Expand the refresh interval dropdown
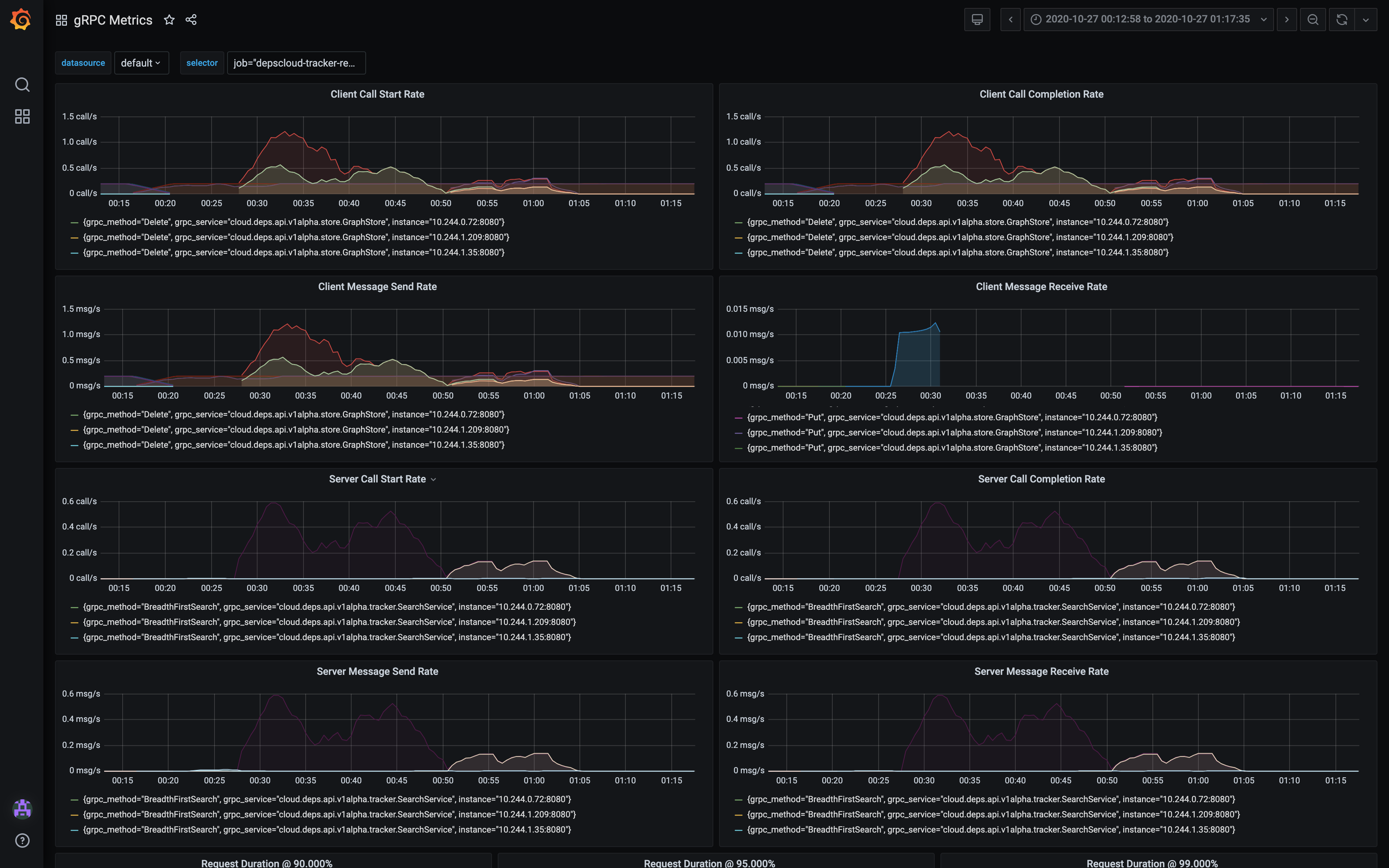1389x868 pixels. tap(1365, 20)
